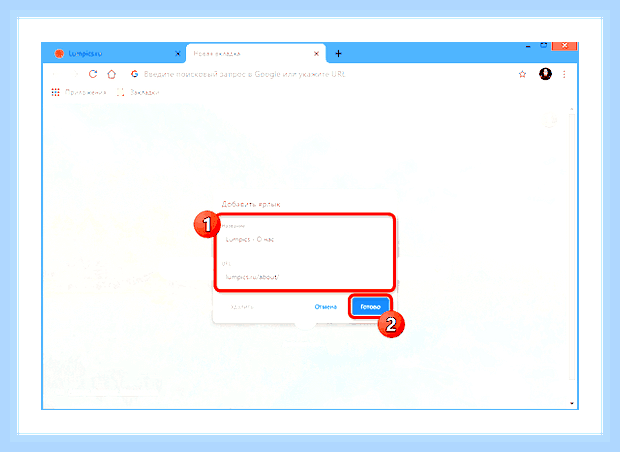Edit the Название name field

coord(305,239)
